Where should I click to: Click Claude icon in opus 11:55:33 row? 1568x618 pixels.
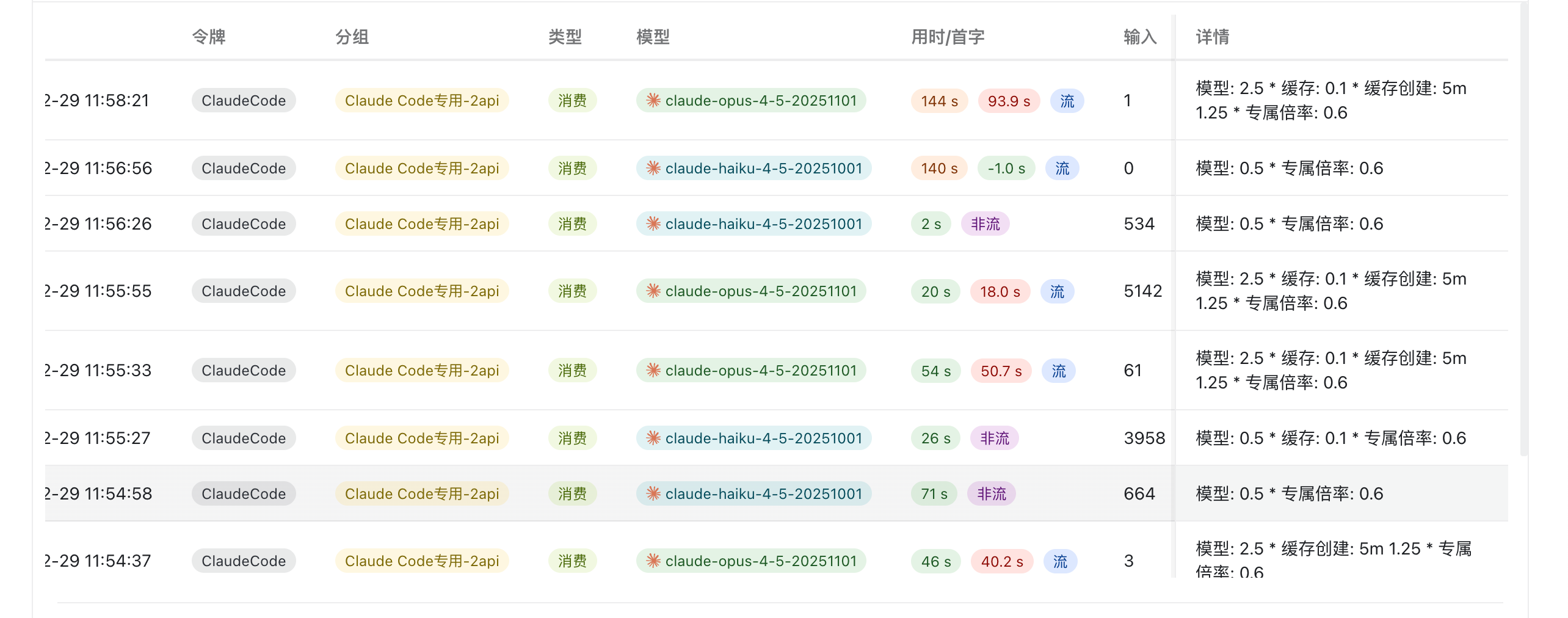(x=653, y=370)
